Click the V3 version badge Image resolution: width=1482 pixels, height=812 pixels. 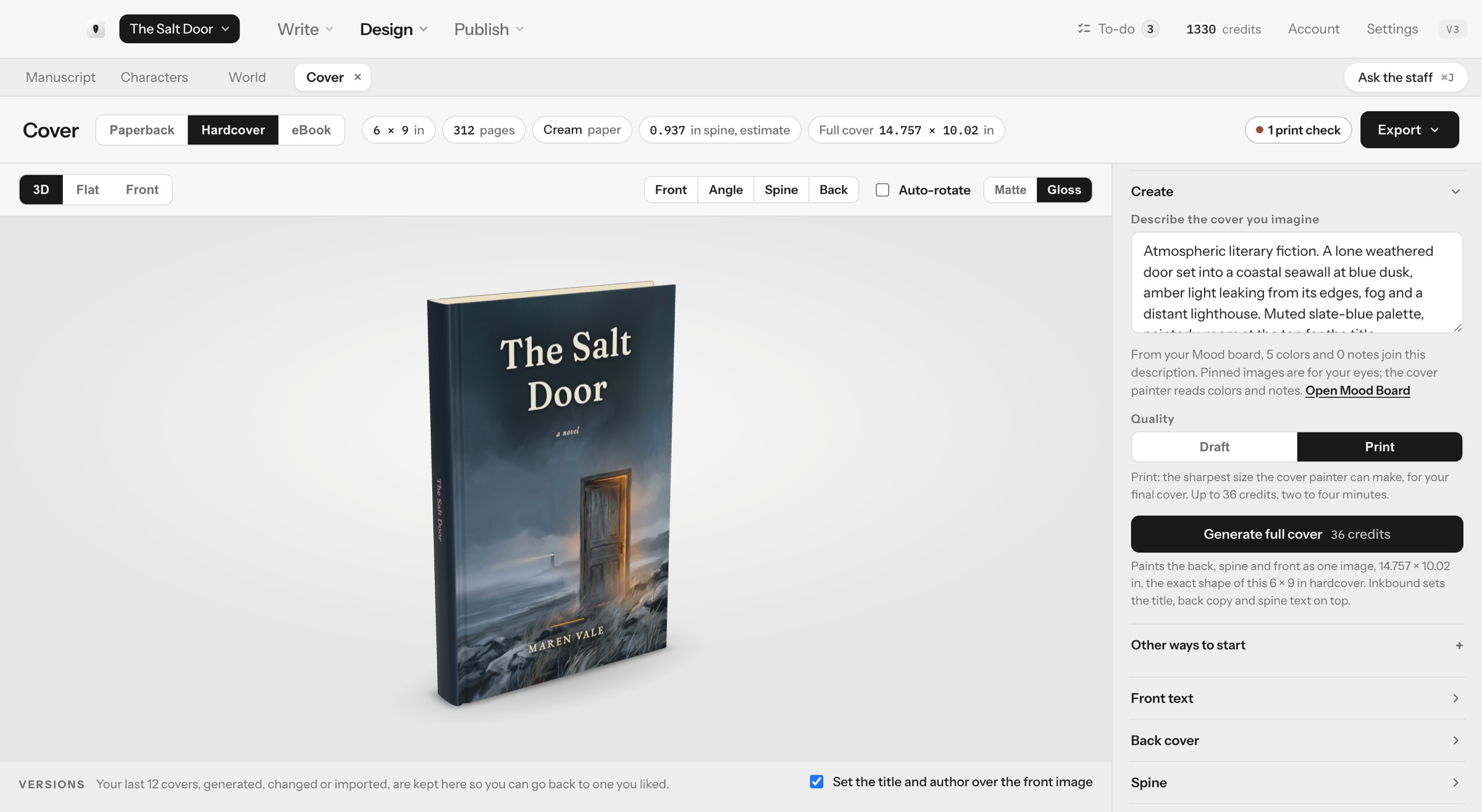pyautogui.click(x=1452, y=29)
